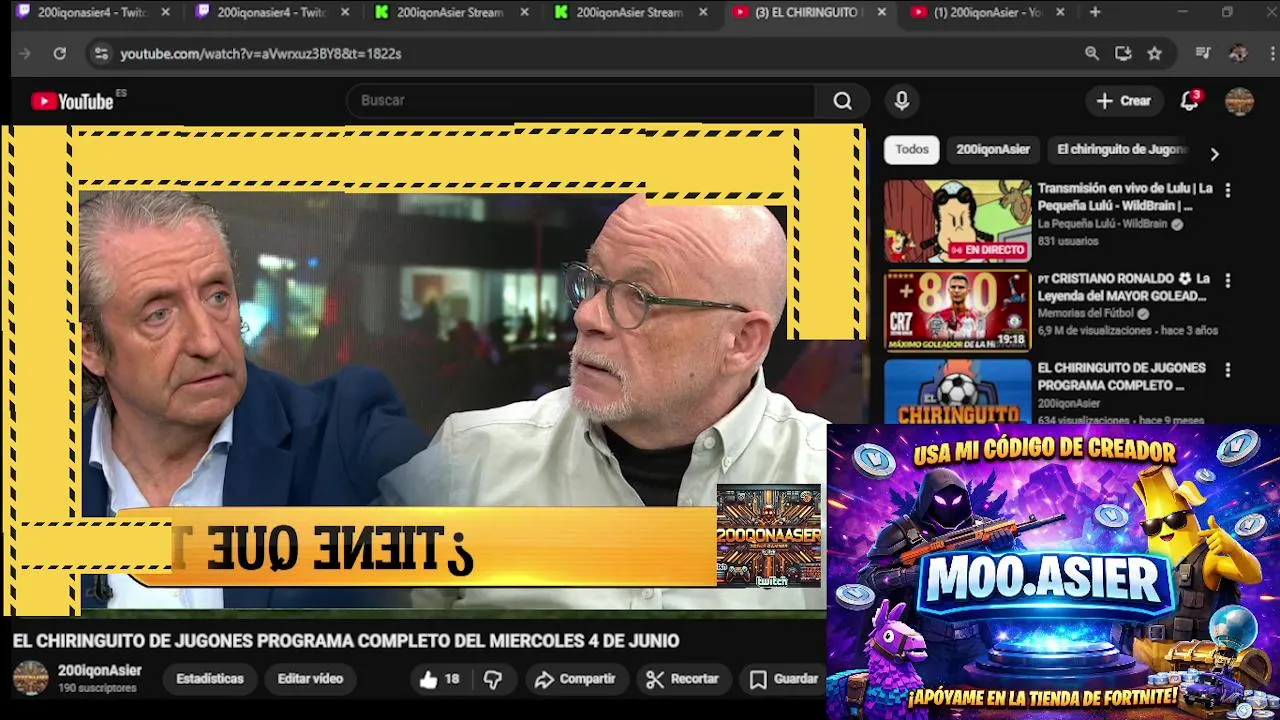Screen dimensions: 1280x720
Task: Switch to first 200iqonasier4 Twitch tab
Action: pos(92,12)
